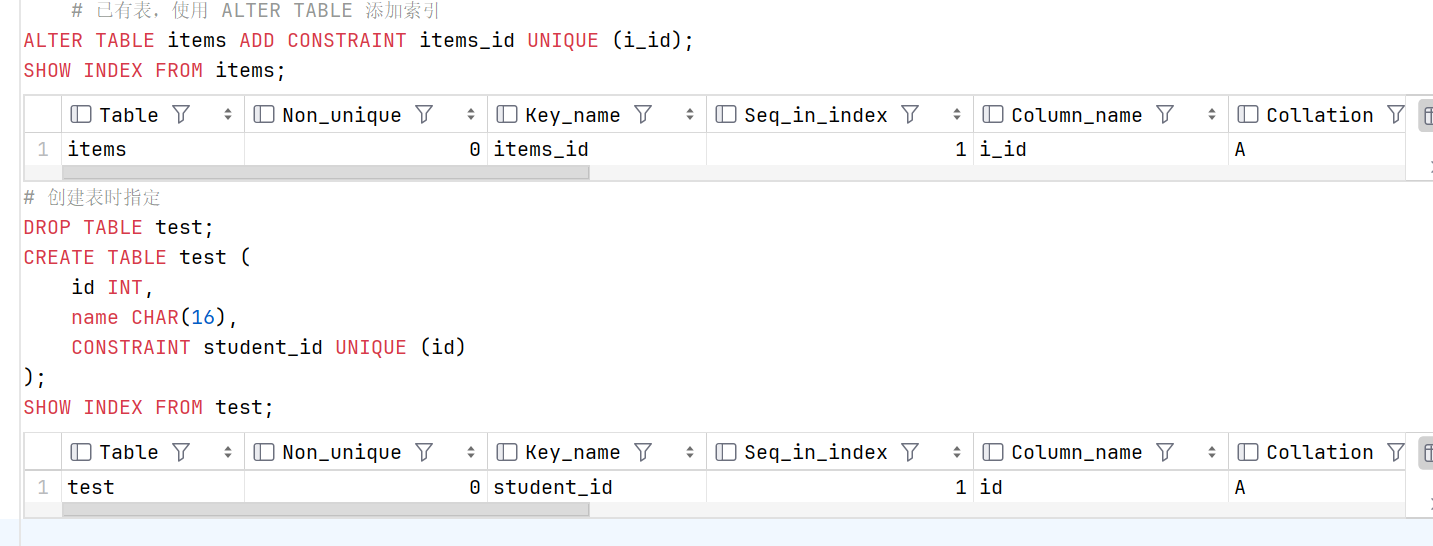
Task: Open Non_unique filter in items result
Action: click(424, 115)
